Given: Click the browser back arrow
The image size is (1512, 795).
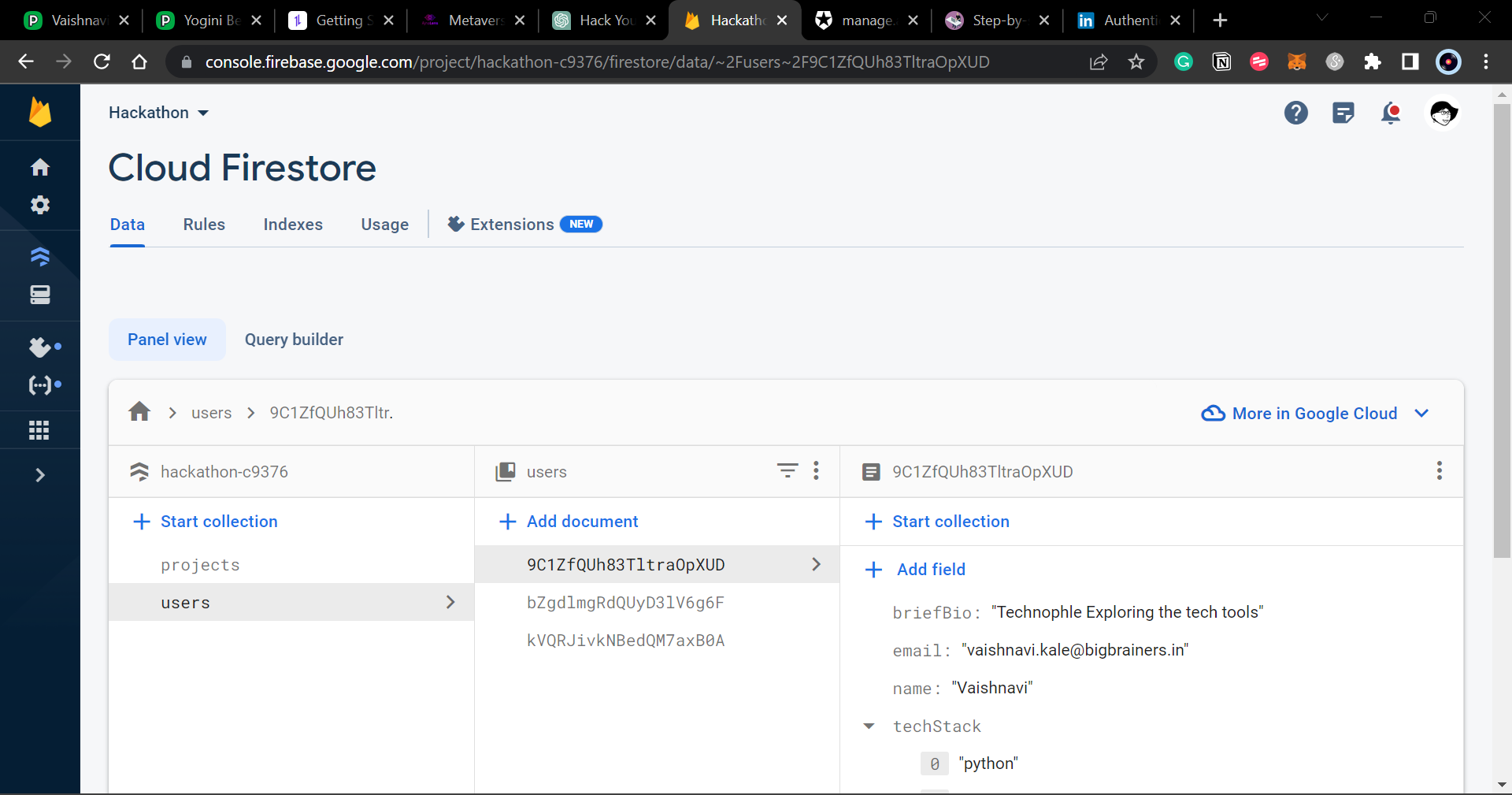Looking at the screenshot, I should click(x=26, y=61).
